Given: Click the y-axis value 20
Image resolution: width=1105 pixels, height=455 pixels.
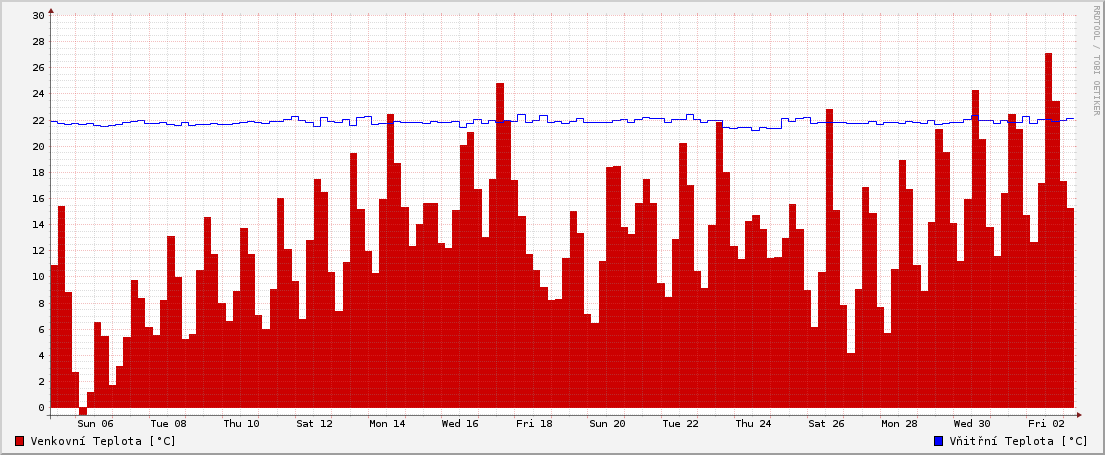Looking at the screenshot, I should [39, 147].
